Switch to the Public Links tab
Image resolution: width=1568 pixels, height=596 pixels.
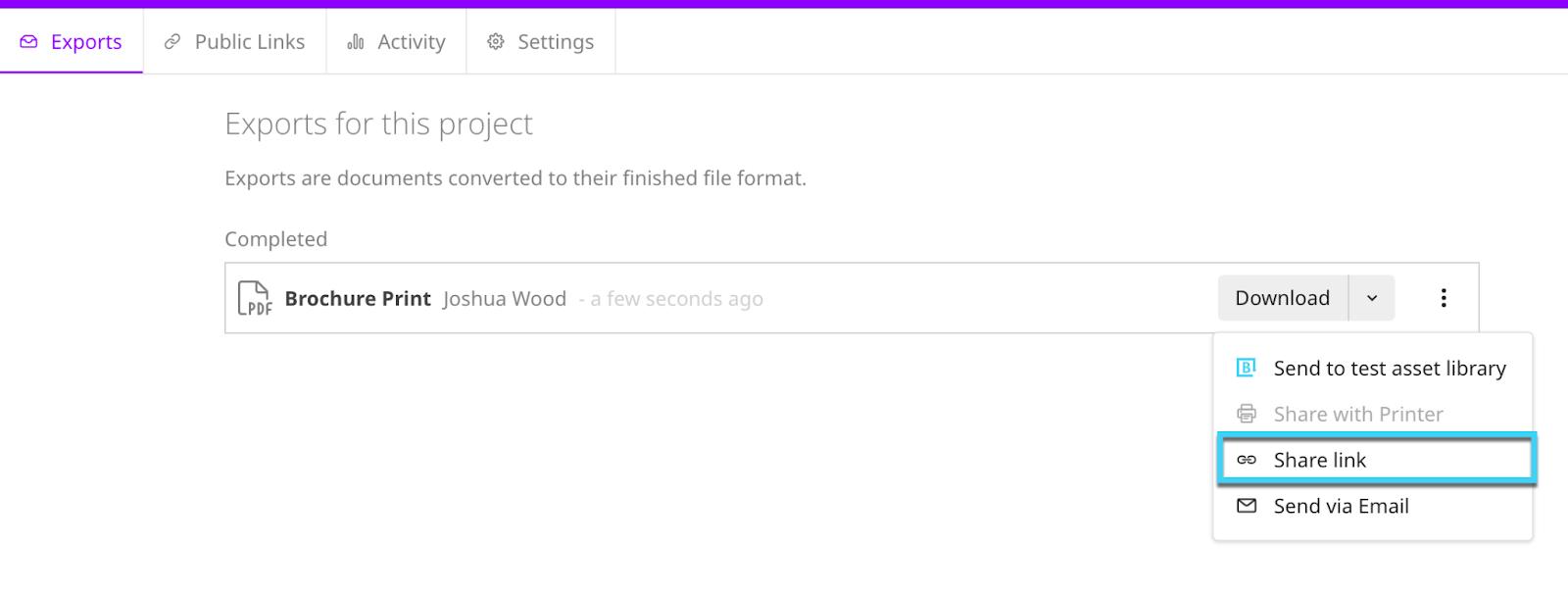234,41
